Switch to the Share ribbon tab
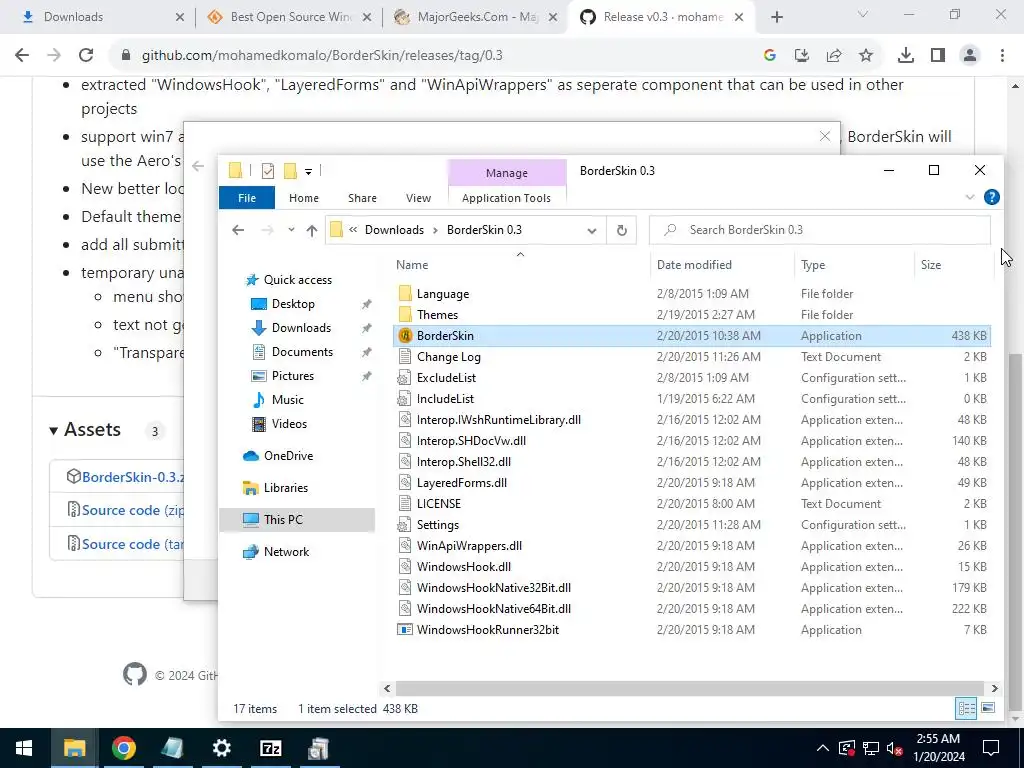Viewport: 1024px width, 768px height. click(x=362, y=198)
